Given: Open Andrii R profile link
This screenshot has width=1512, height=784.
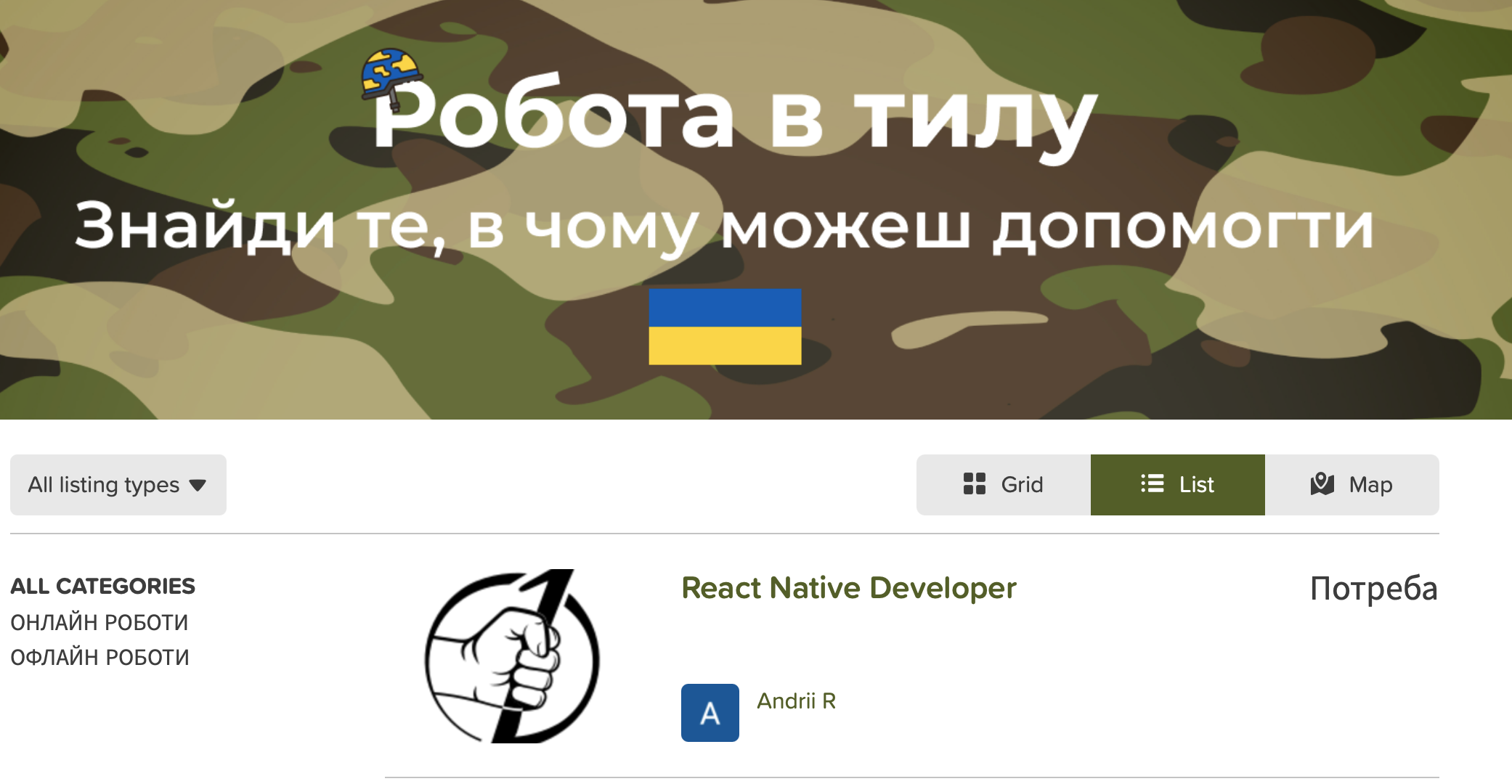Looking at the screenshot, I should tap(796, 701).
